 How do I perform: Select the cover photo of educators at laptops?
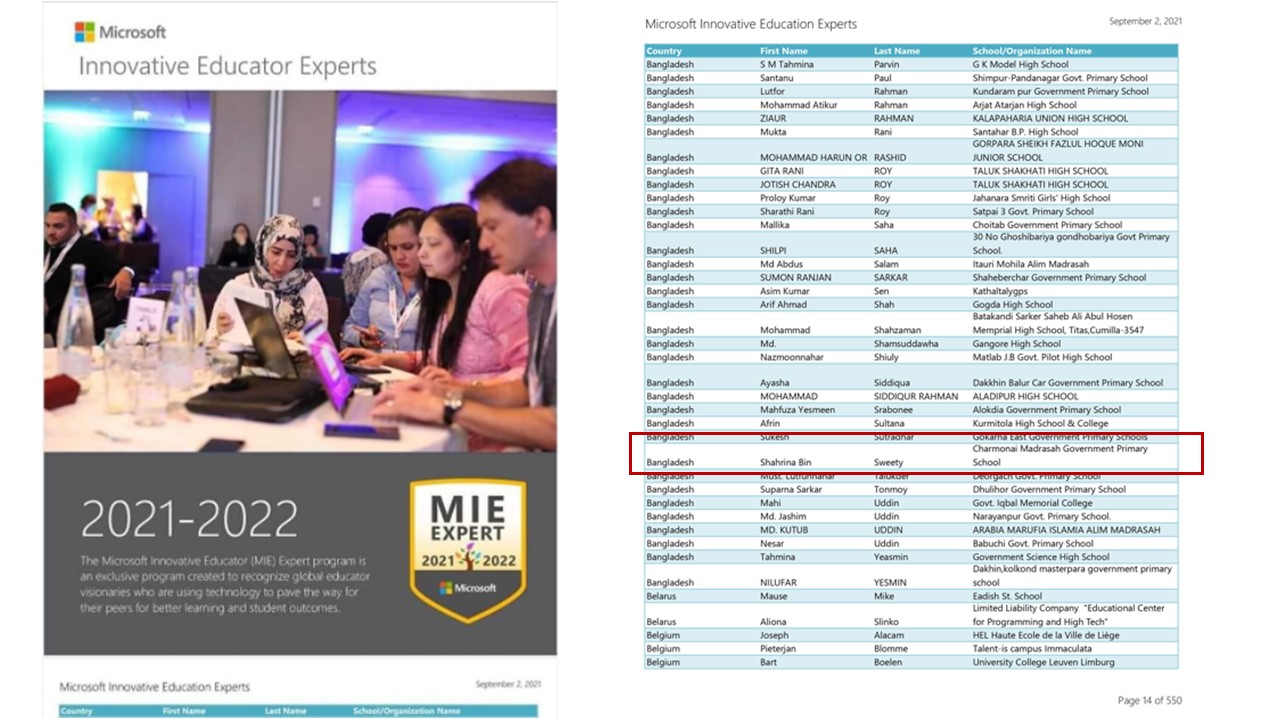(300, 271)
